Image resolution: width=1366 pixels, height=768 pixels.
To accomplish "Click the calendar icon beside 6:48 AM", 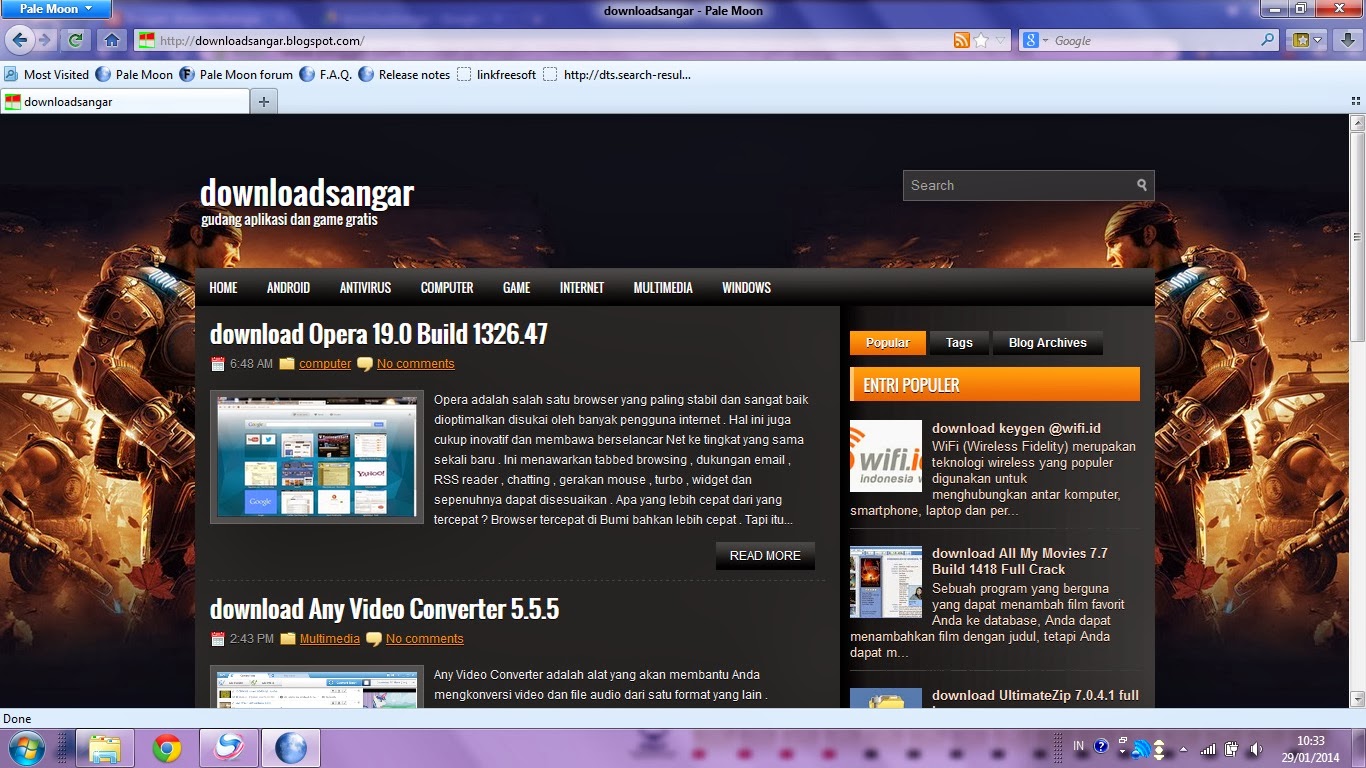I will [218, 364].
